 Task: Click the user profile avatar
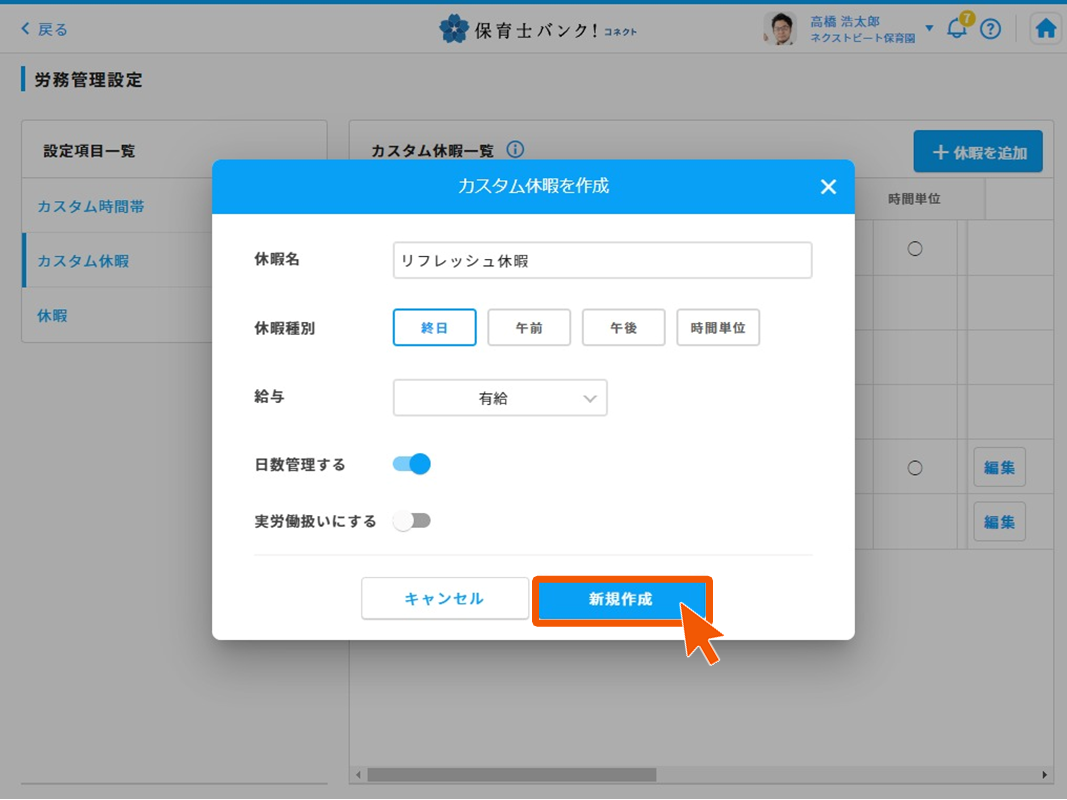tap(780, 29)
